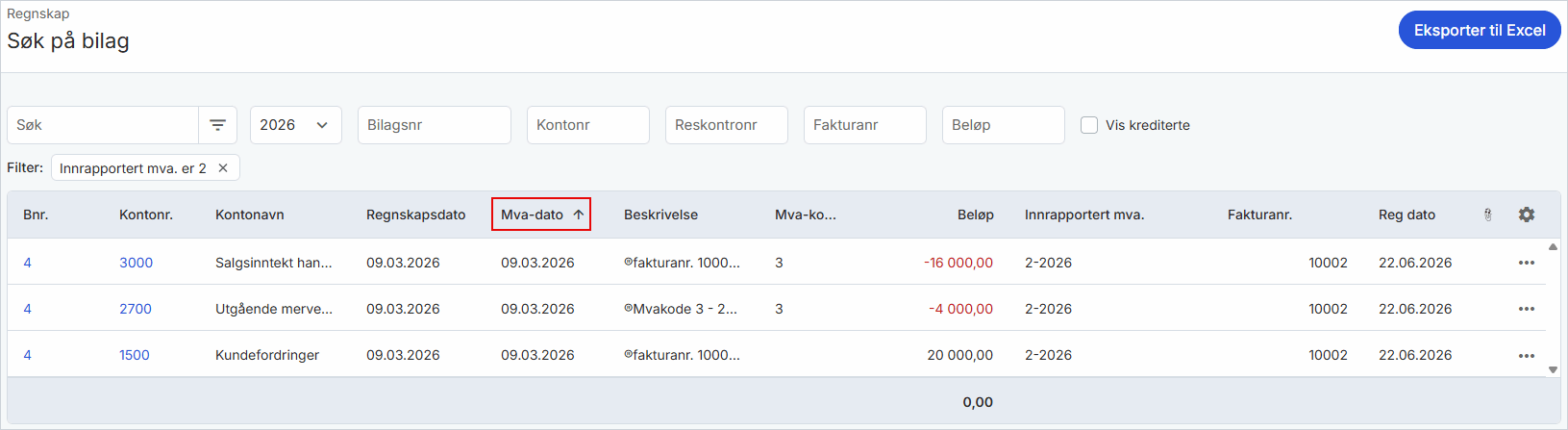Open row actions menu for account 3000
The height and width of the screenshot is (430, 1568).
[1527, 263]
